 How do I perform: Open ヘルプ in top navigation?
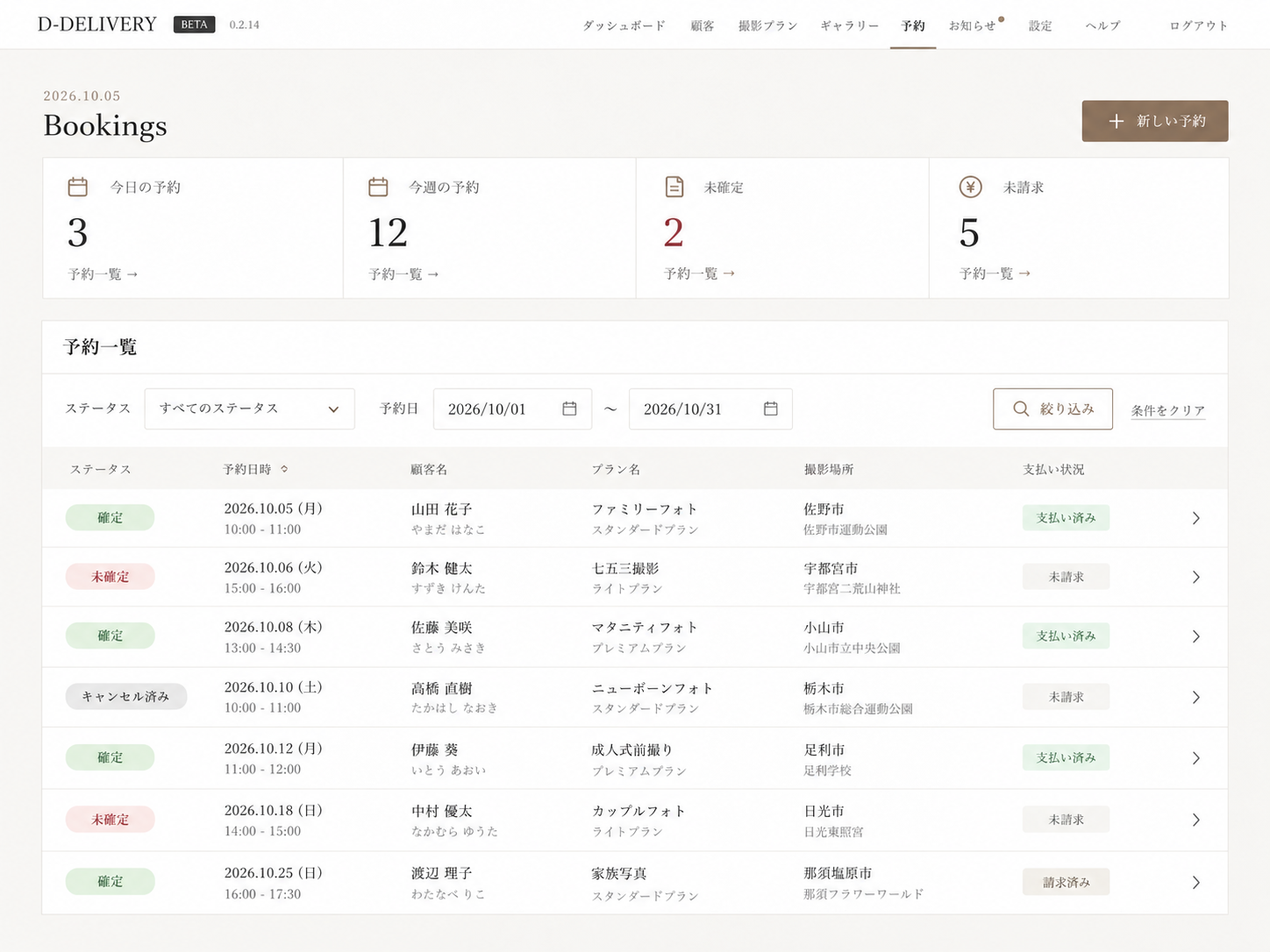pyautogui.click(x=1102, y=25)
